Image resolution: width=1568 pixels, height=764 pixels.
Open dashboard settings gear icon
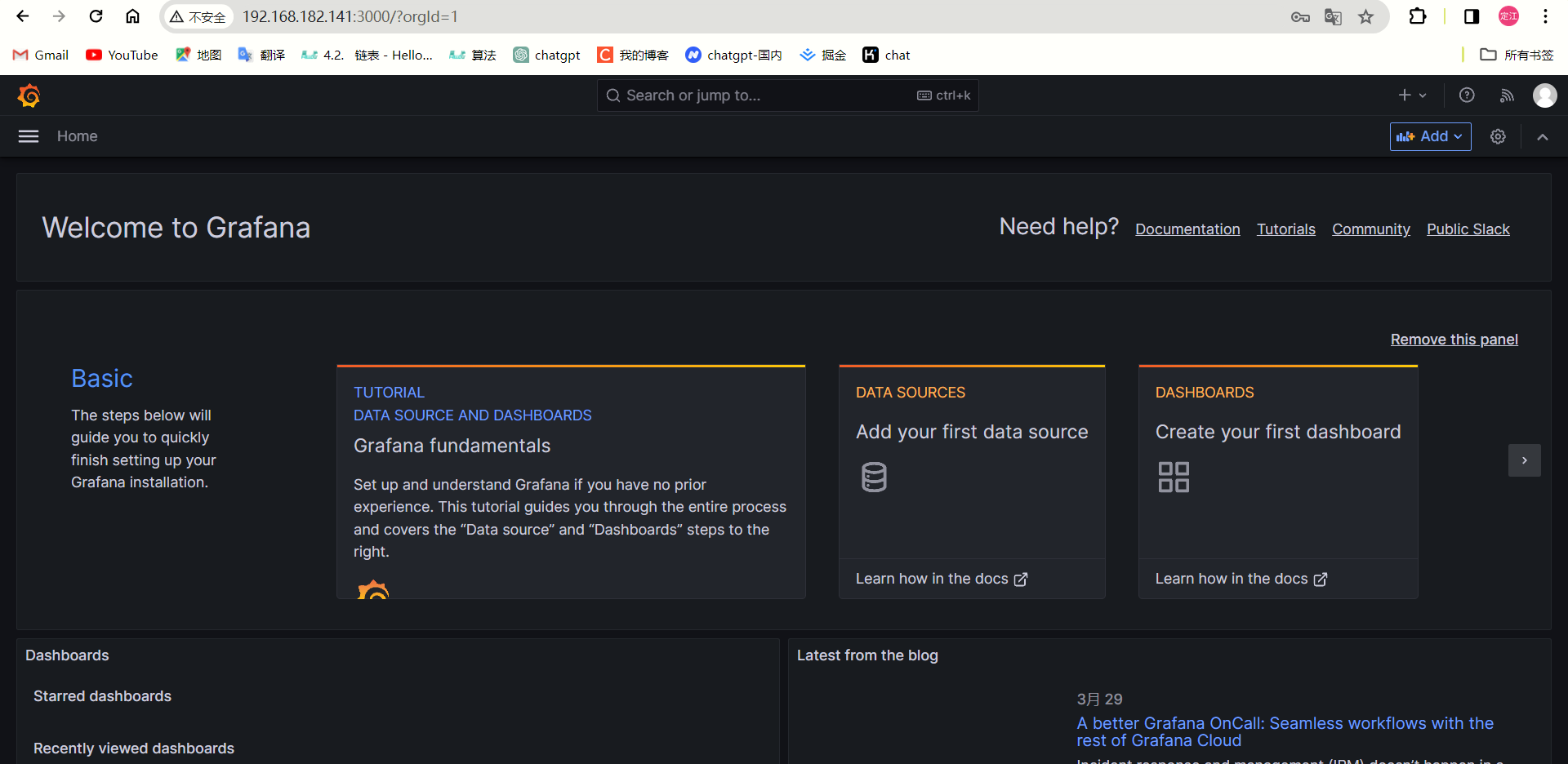pyautogui.click(x=1498, y=136)
